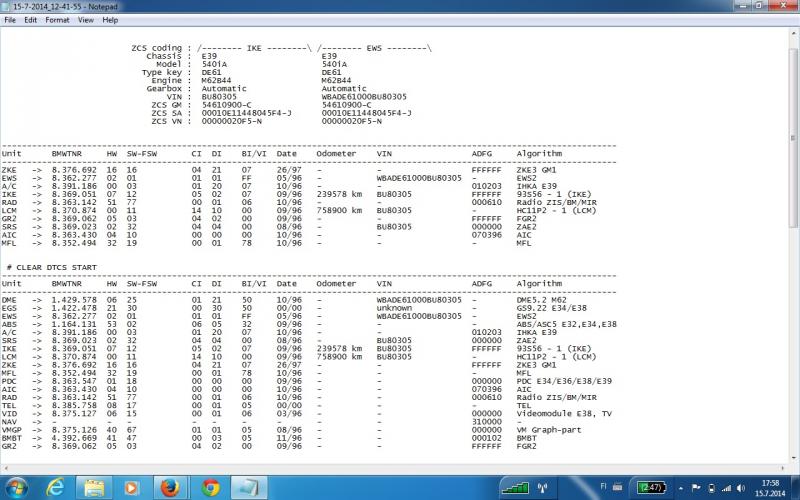
Task: Click the Notepad icon in the title bar
Action: pos(6,6)
